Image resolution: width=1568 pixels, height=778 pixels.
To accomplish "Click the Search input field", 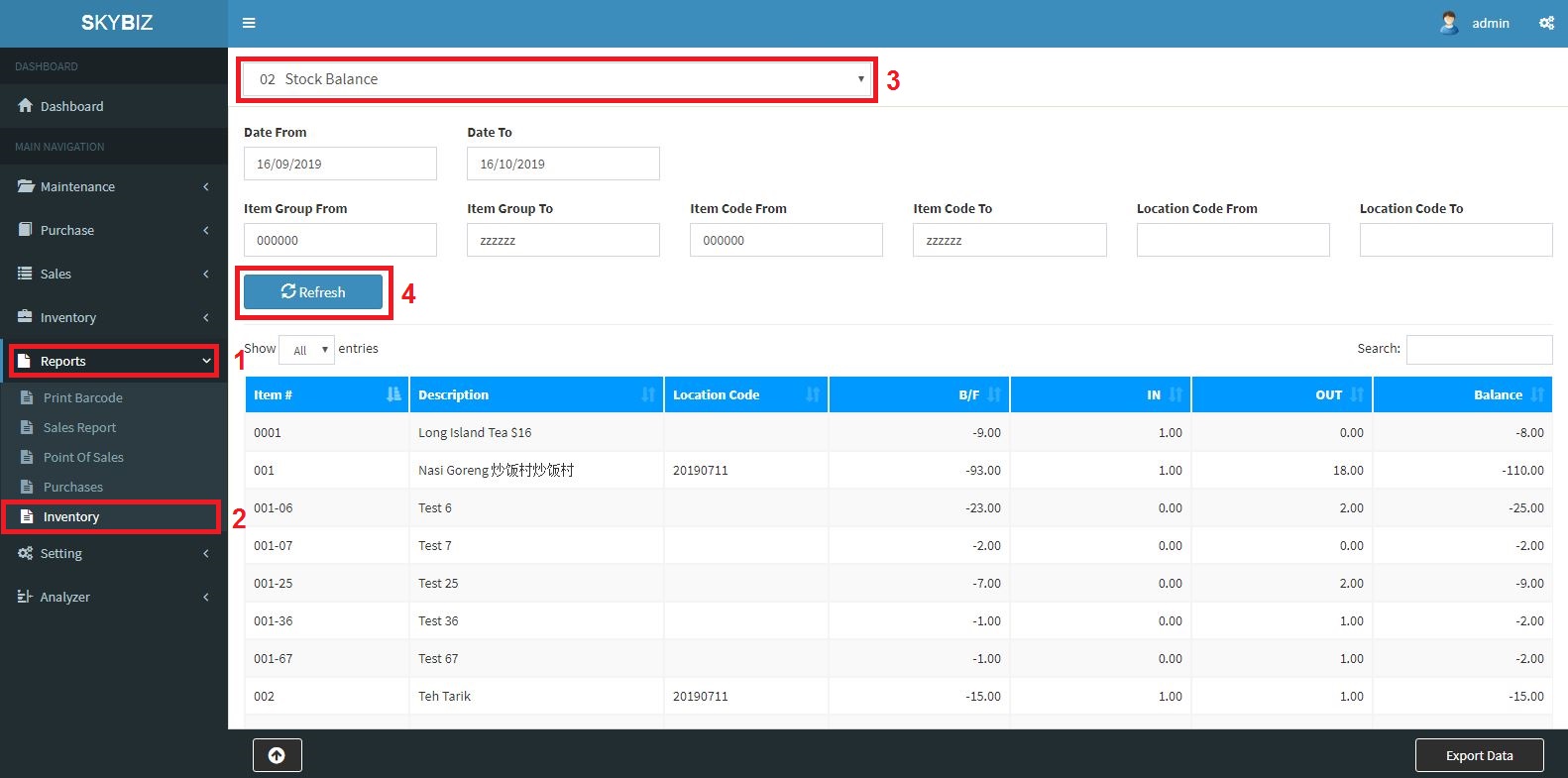I will point(1479,349).
